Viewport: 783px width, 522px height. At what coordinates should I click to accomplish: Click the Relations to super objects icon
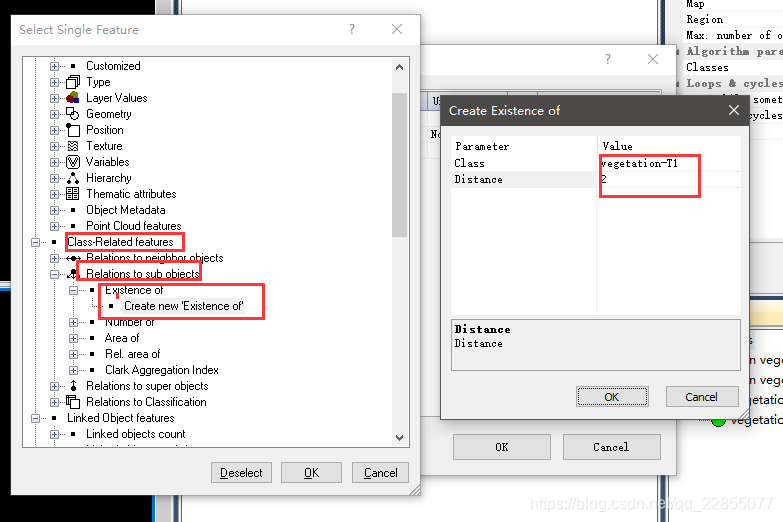(73, 386)
